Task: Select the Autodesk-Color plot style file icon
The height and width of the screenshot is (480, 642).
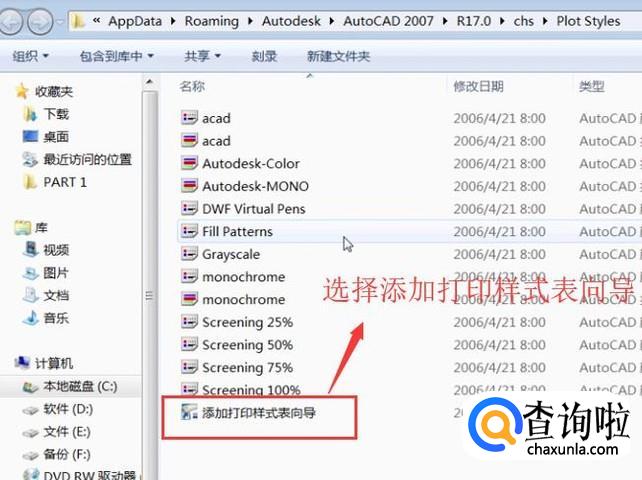Action: point(190,163)
